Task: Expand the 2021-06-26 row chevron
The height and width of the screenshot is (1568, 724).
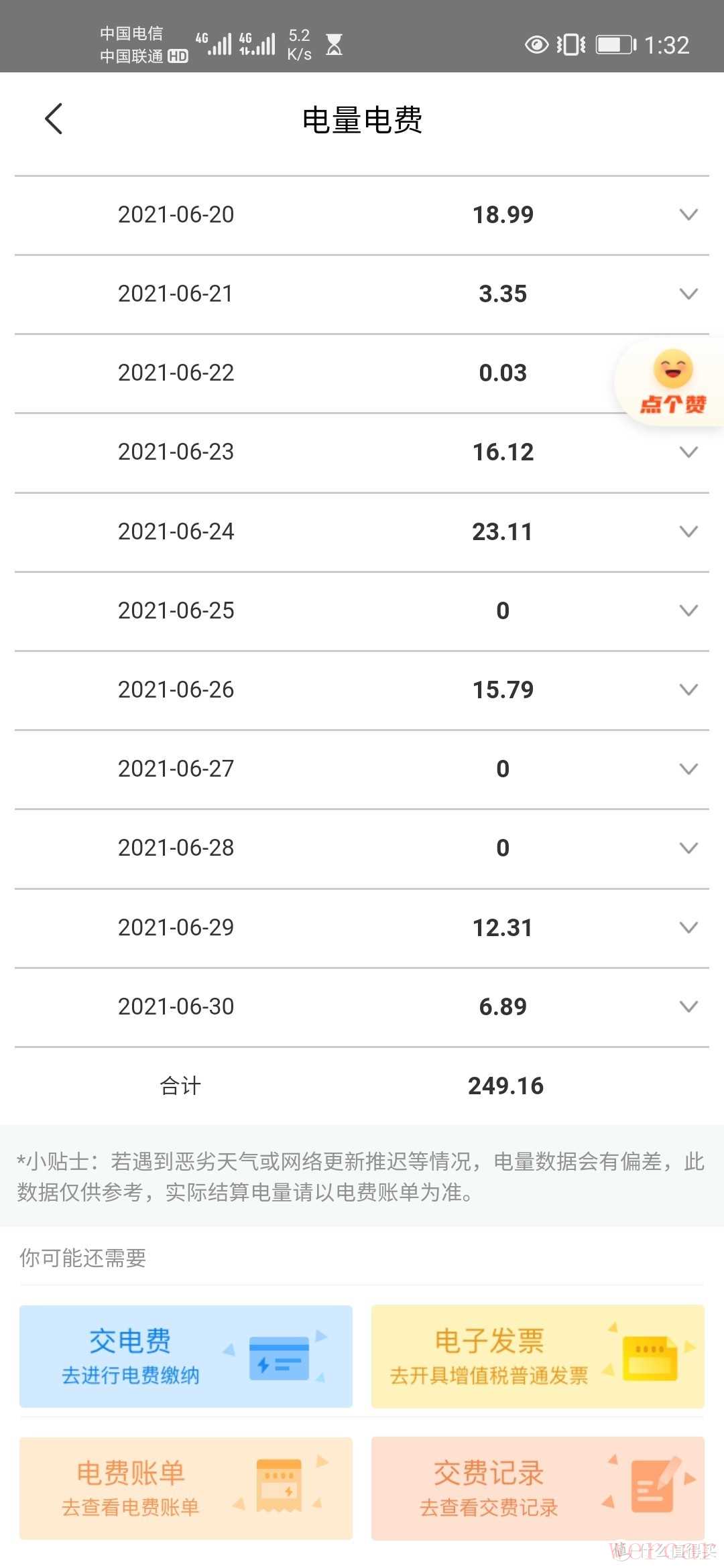Action: 688,690
